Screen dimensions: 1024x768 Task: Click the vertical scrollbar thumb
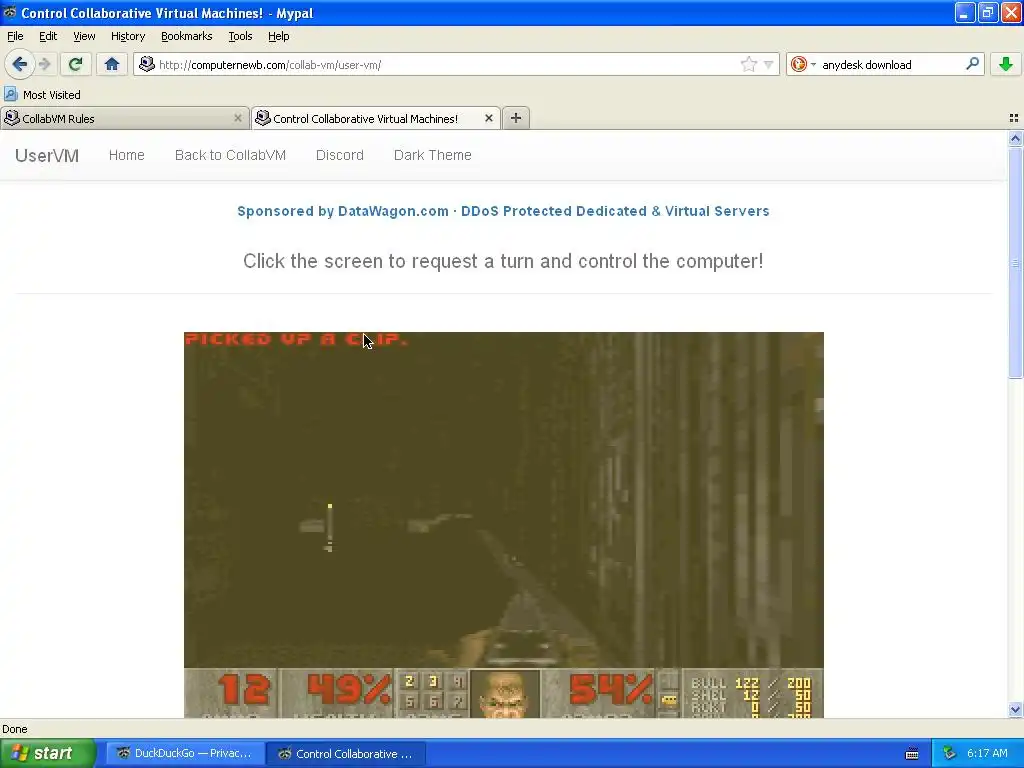[x=1015, y=263]
